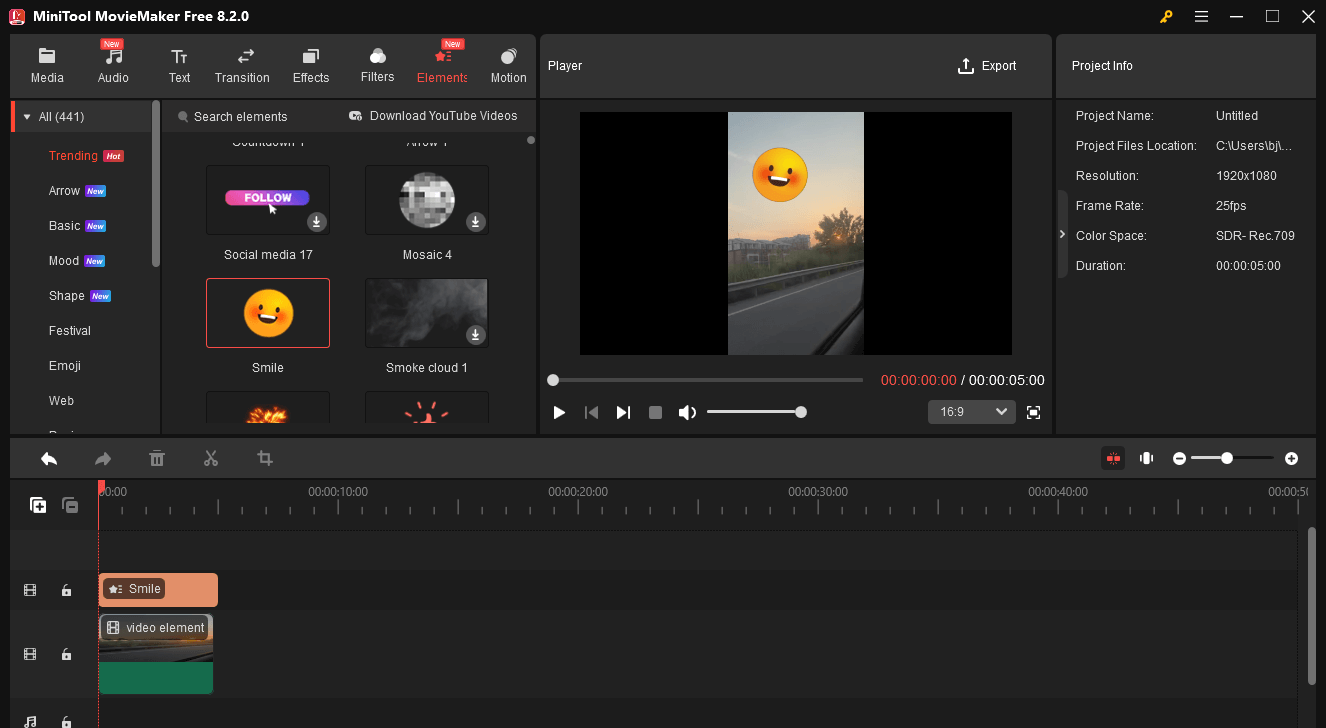Click the category list scrollbar
This screenshot has width=1326, height=728.
pos(155,183)
